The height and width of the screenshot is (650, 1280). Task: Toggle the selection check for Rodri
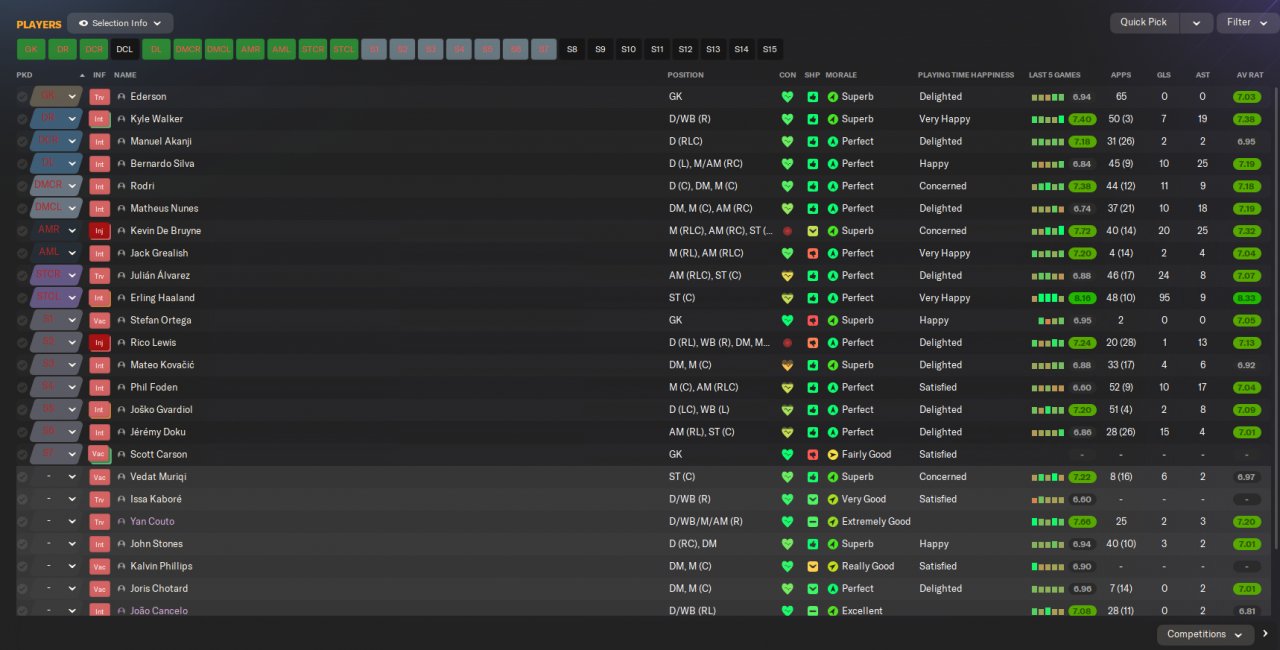(22, 186)
